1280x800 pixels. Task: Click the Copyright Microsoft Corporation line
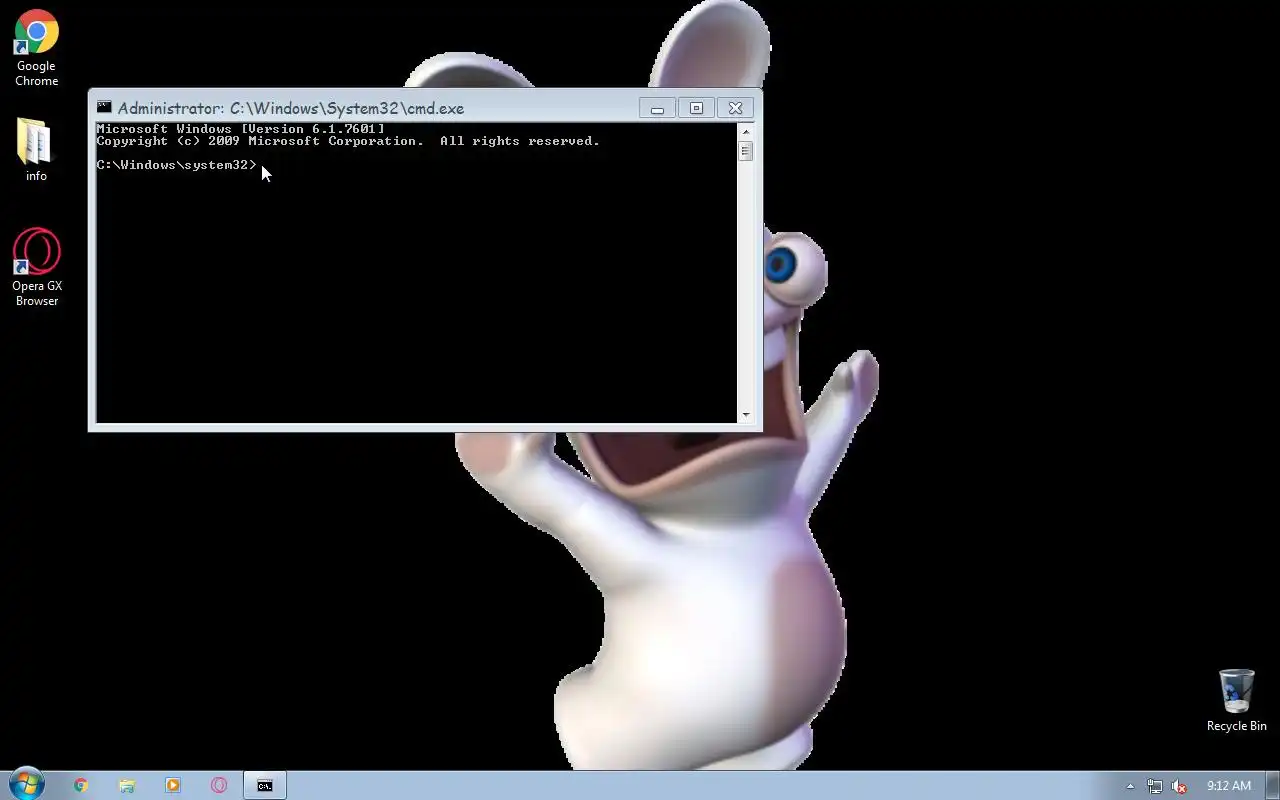(x=348, y=141)
